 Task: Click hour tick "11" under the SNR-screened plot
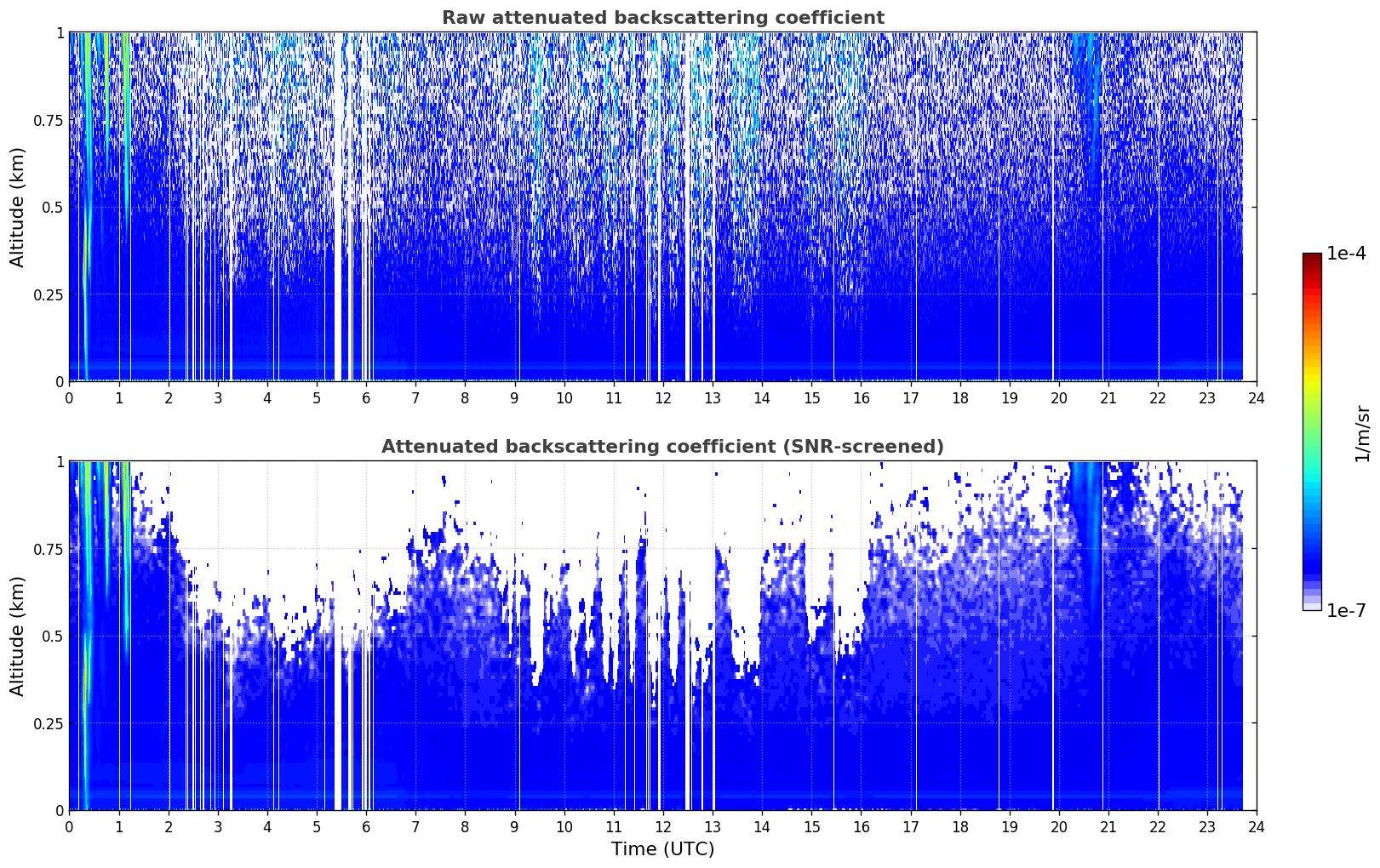[x=613, y=826]
